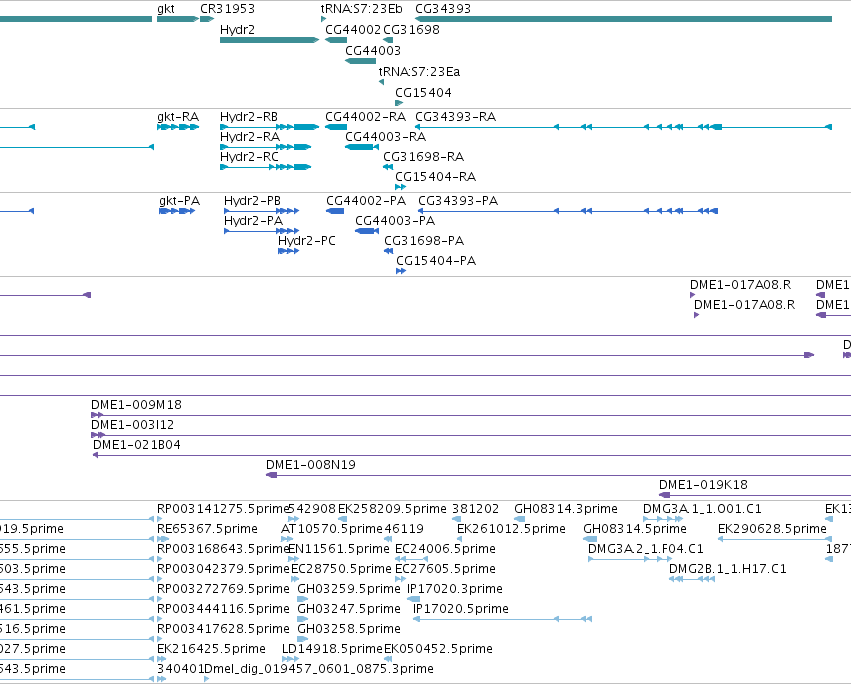
Task: Select the CG31698-PA label
Action: (x=424, y=241)
